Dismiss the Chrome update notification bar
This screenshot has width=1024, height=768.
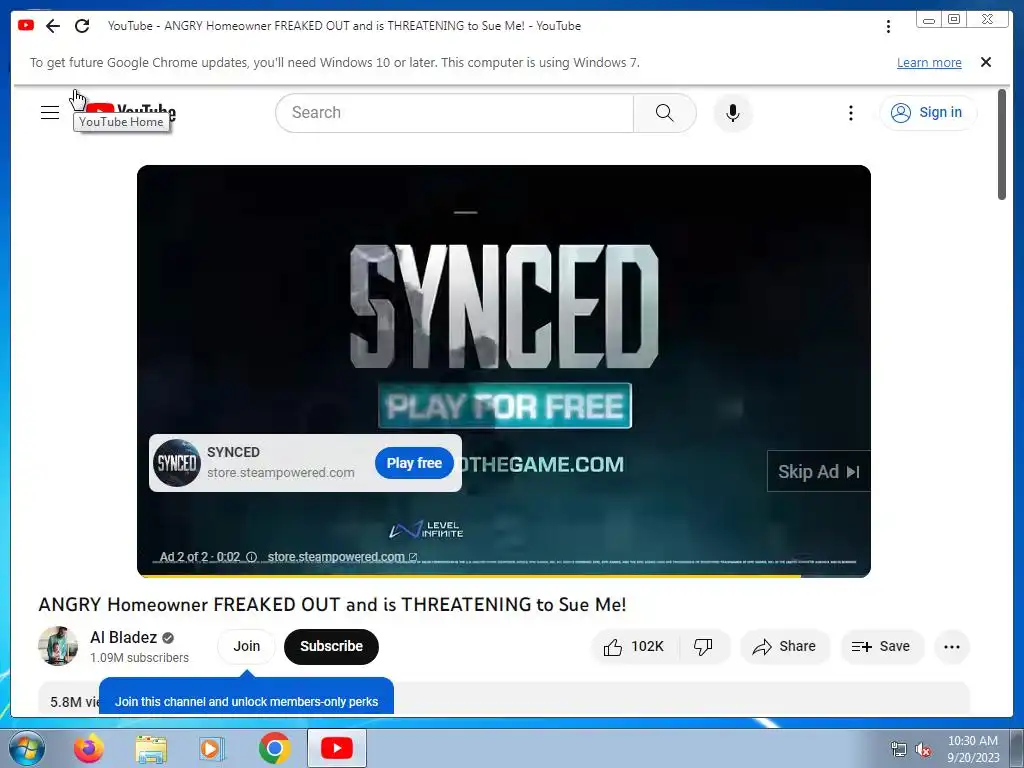point(986,62)
